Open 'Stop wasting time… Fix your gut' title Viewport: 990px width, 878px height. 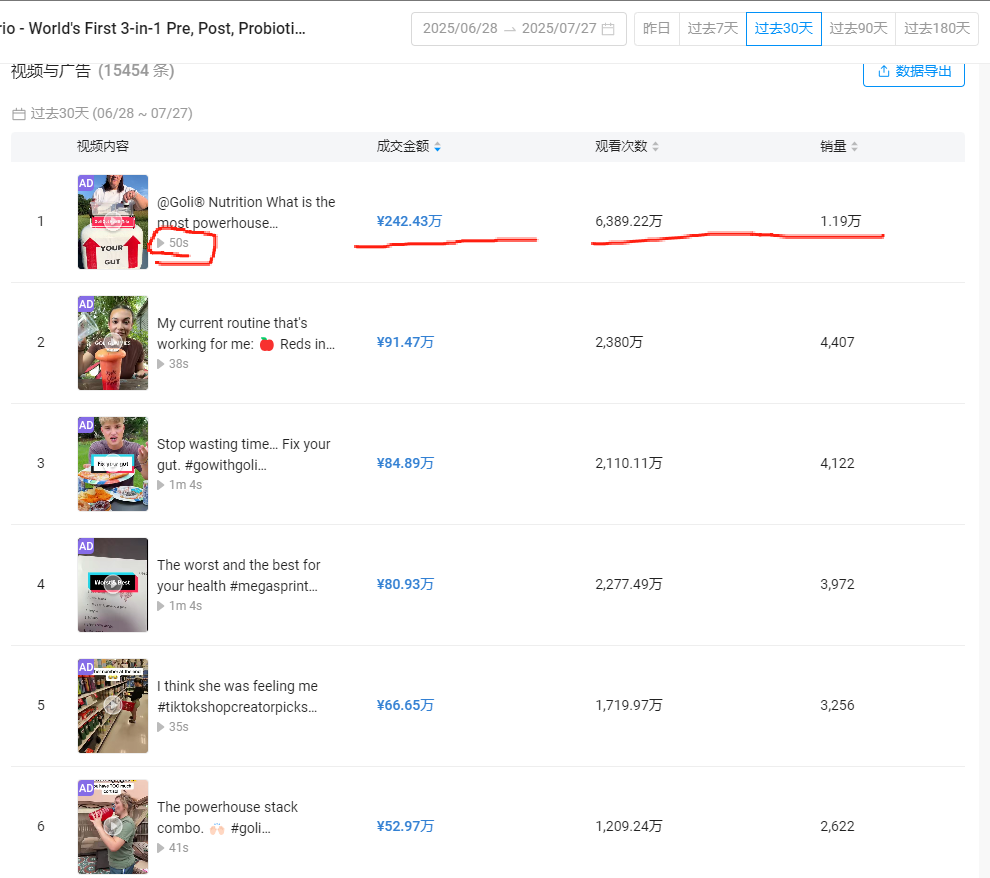pyautogui.click(x=244, y=454)
